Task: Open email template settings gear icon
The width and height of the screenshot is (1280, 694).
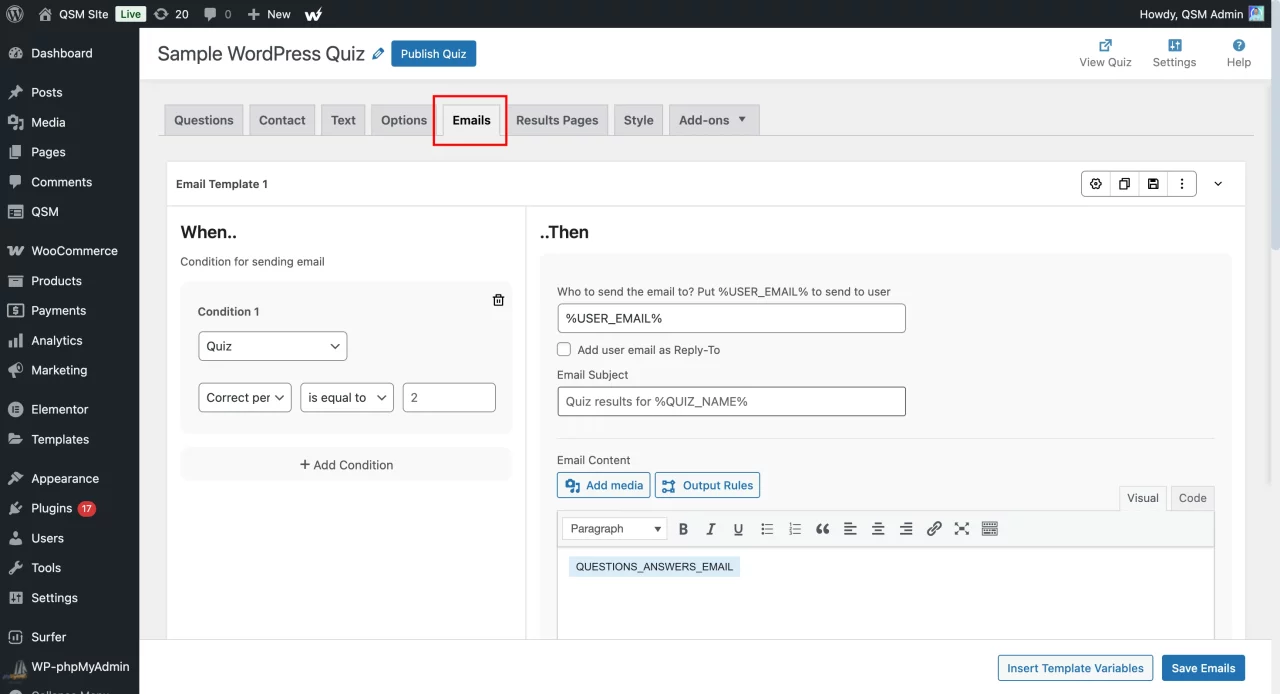Action: click(1096, 184)
